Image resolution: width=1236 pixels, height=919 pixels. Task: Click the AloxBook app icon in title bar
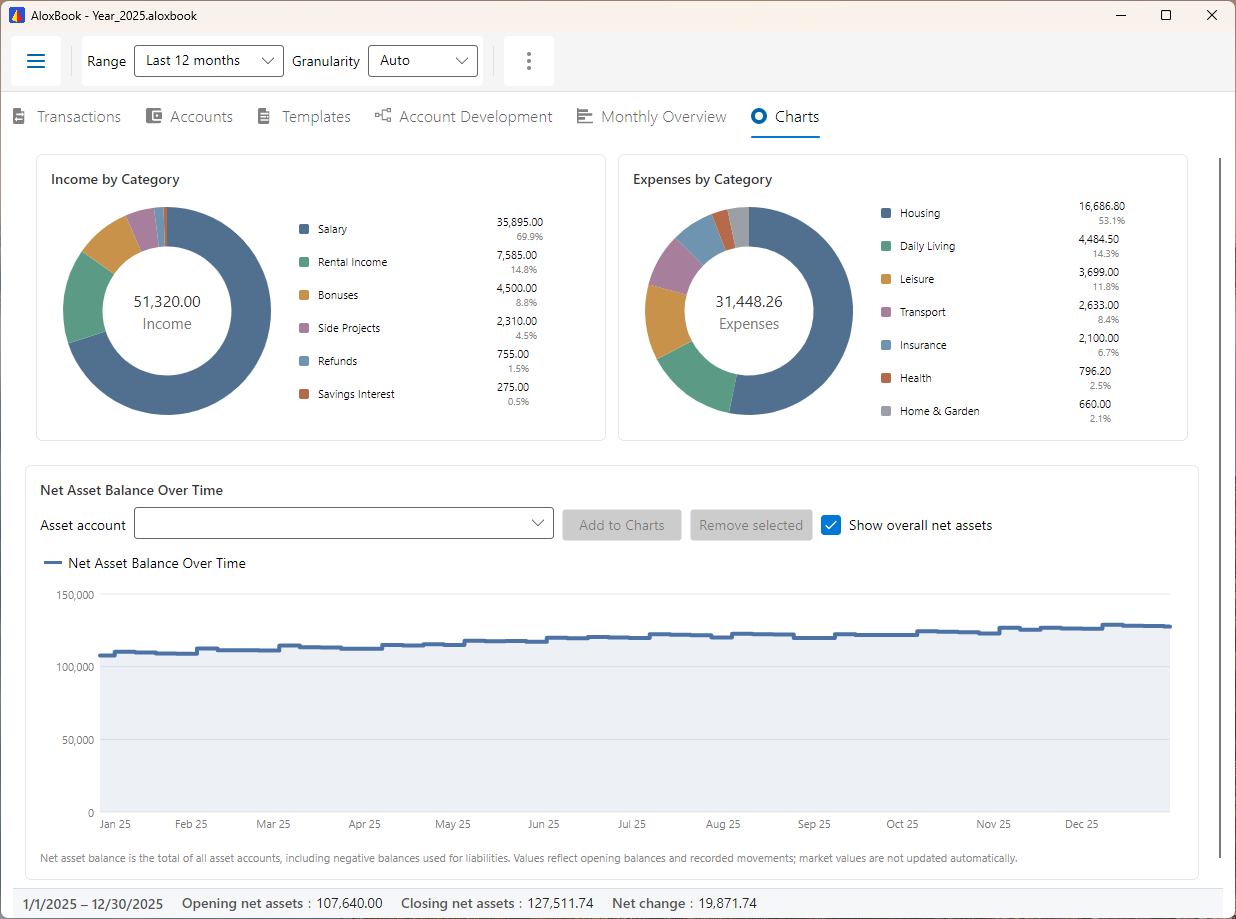point(16,16)
